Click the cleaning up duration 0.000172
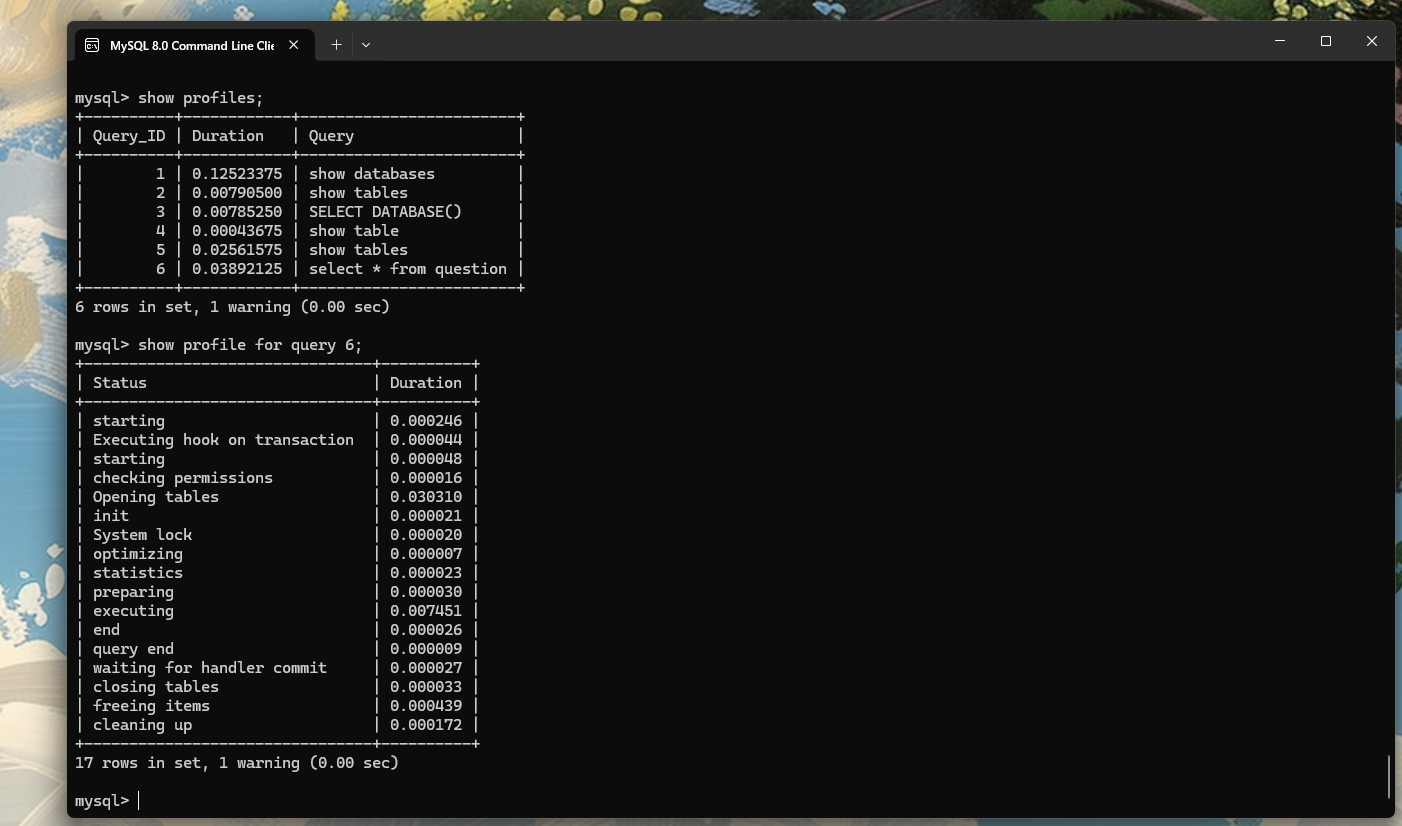This screenshot has width=1402, height=826. (x=426, y=725)
